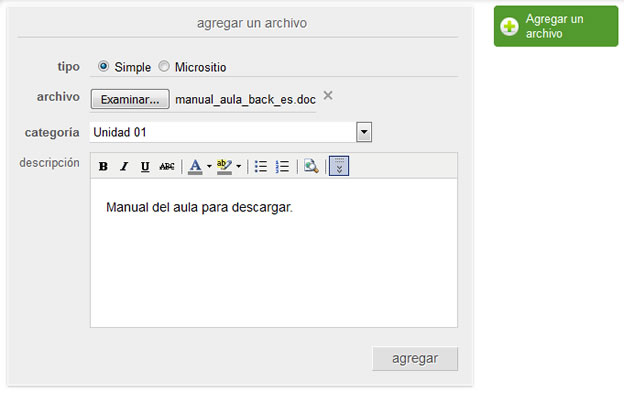
Task: Click the 'tipo' label
Action: tap(68, 66)
